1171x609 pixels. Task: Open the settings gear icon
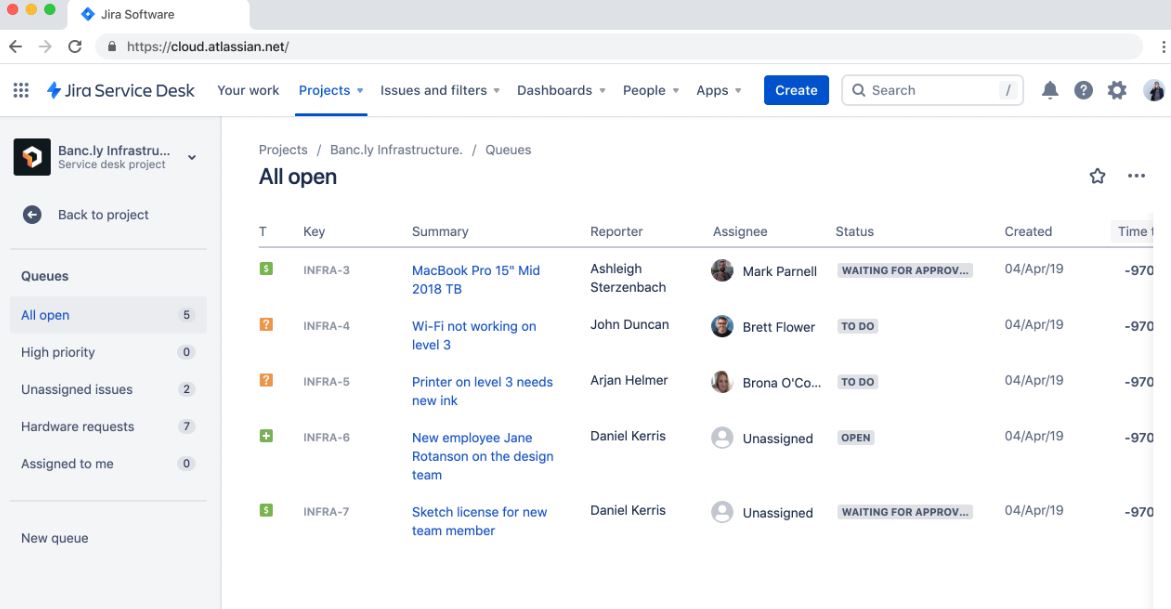1117,90
